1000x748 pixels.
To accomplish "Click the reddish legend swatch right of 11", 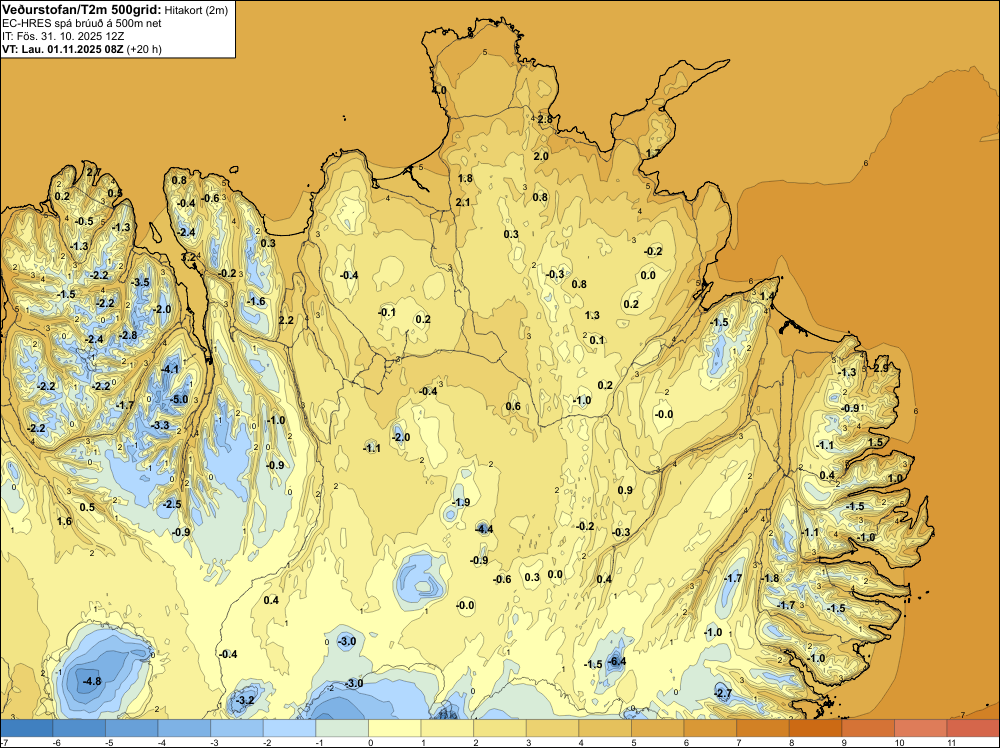I will [973, 728].
